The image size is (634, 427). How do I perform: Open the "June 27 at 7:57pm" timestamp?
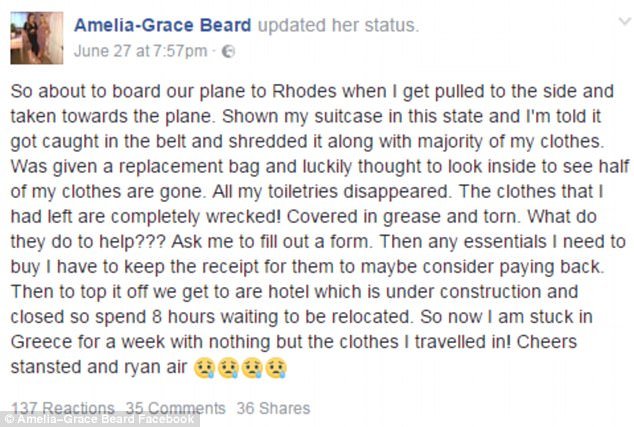139,50
